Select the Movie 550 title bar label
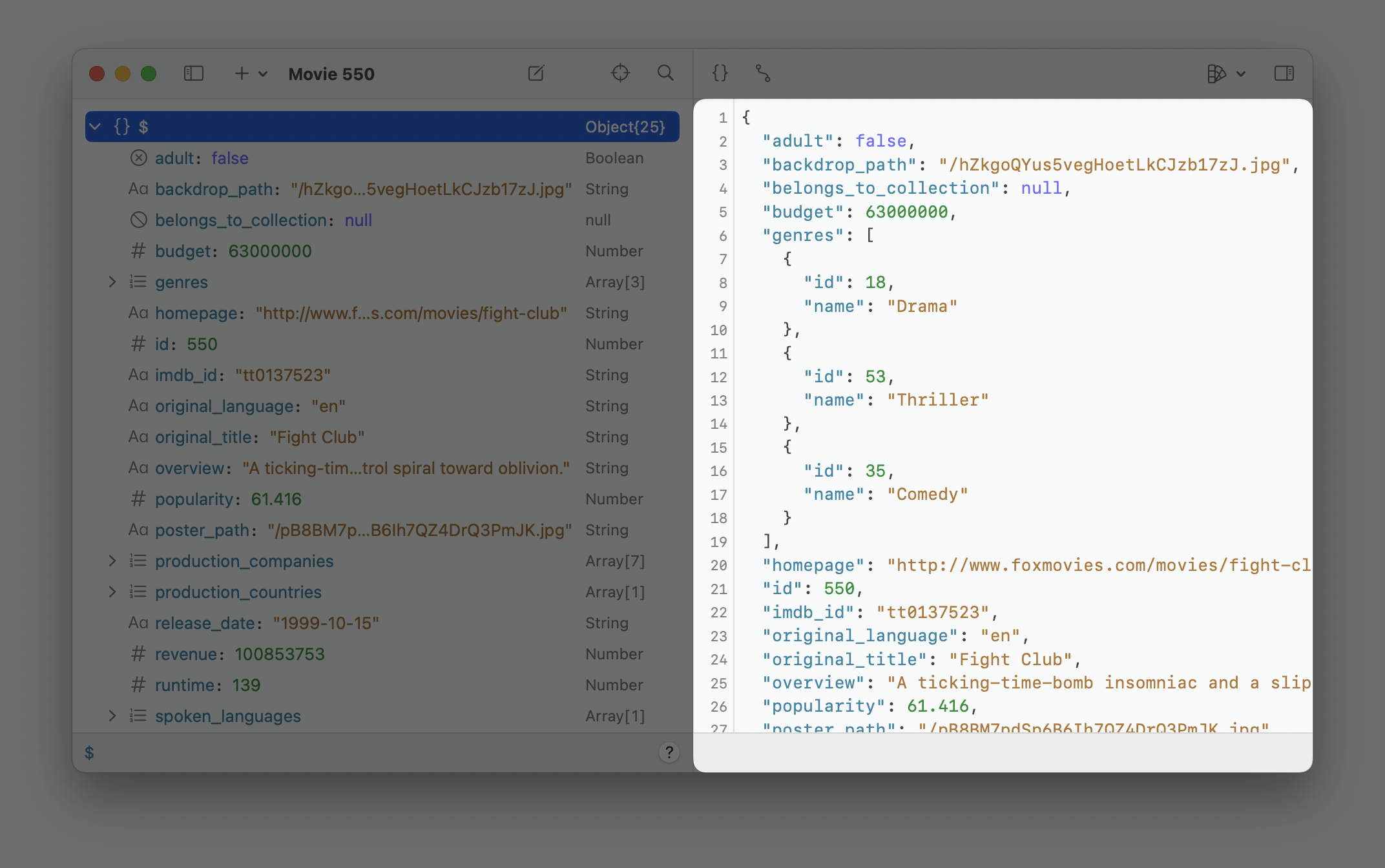1385x868 pixels. tap(331, 74)
